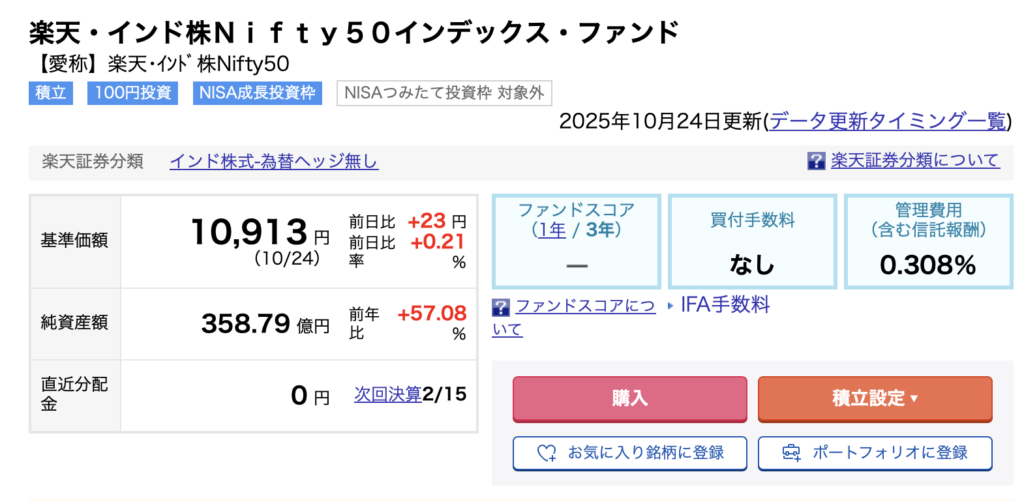1024x502 pixels.
Task: Open the インド株式-為替ヘッジ無し category link
Action: point(274,161)
